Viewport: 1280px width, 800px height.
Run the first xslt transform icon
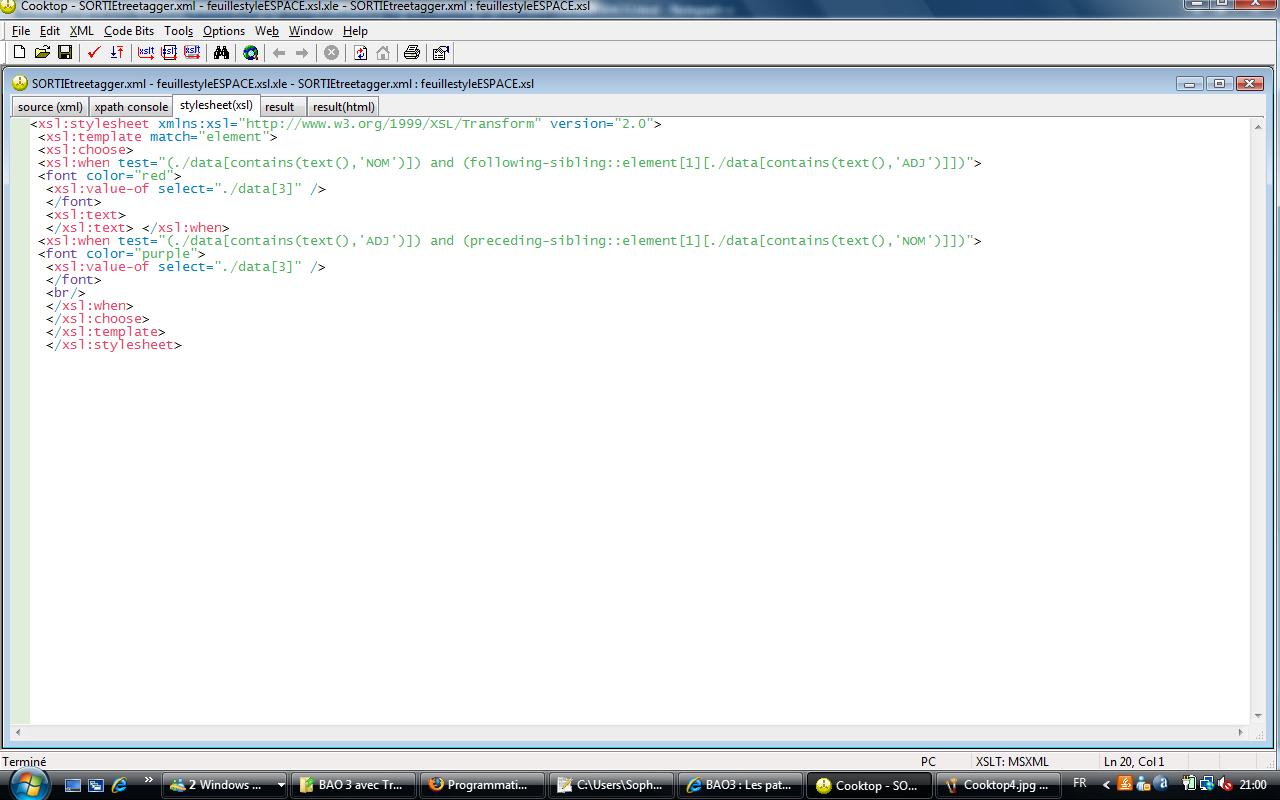coord(146,52)
